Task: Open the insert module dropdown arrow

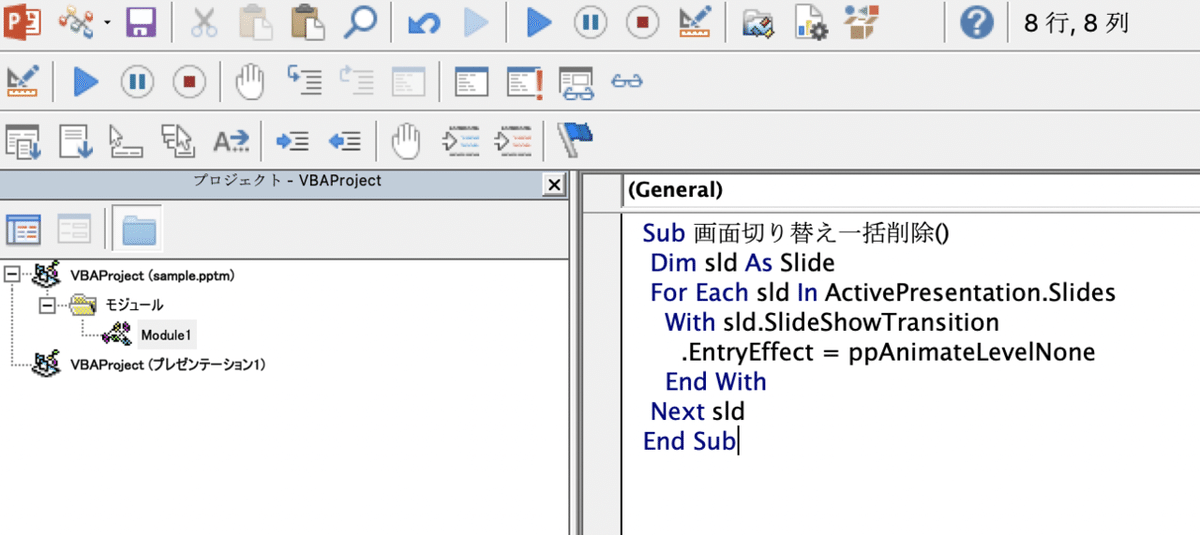Action: point(108,22)
